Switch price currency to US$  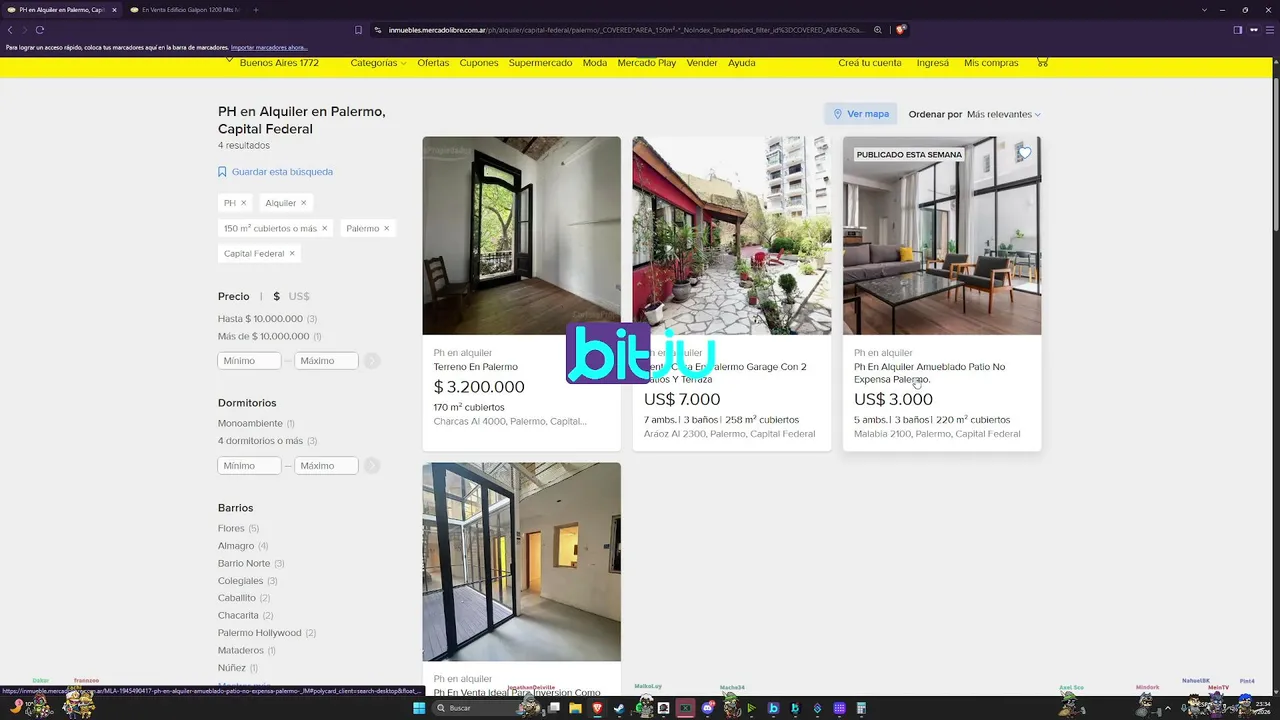(299, 296)
